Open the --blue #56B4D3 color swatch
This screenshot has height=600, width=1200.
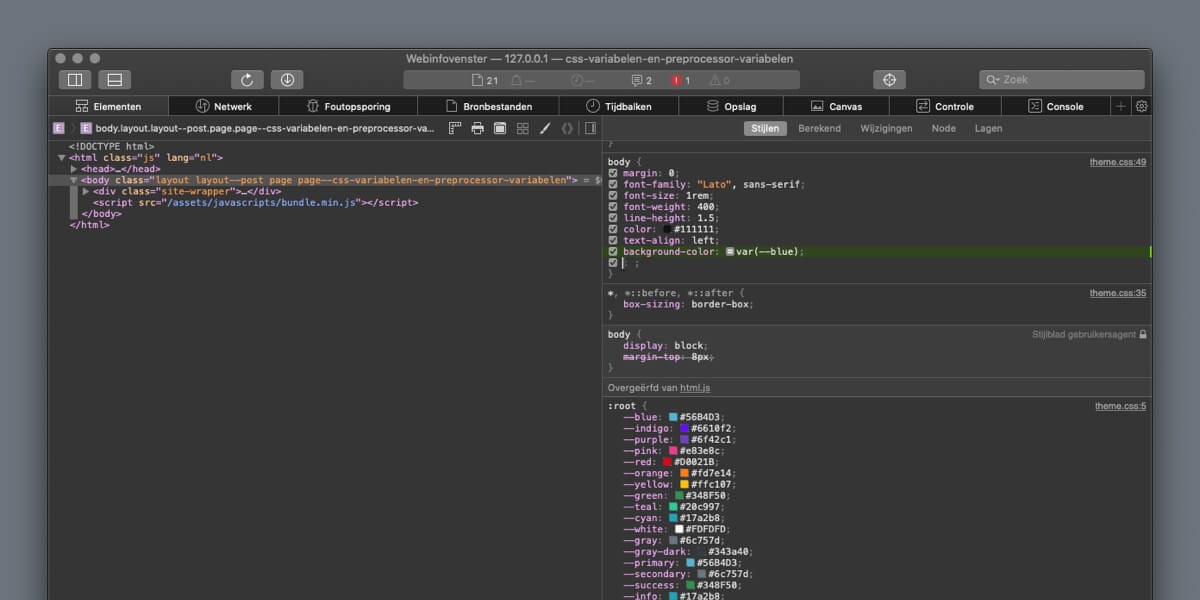(x=674, y=417)
